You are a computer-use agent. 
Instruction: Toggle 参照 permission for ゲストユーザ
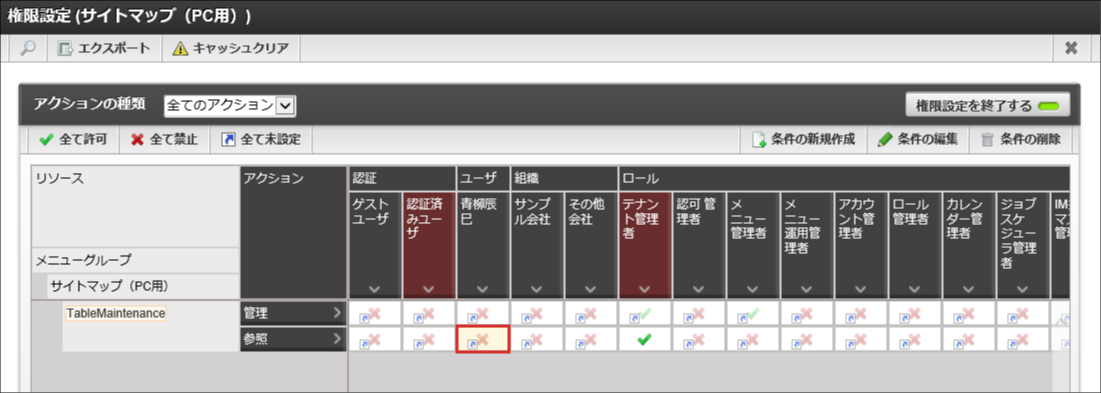[375, 340]
